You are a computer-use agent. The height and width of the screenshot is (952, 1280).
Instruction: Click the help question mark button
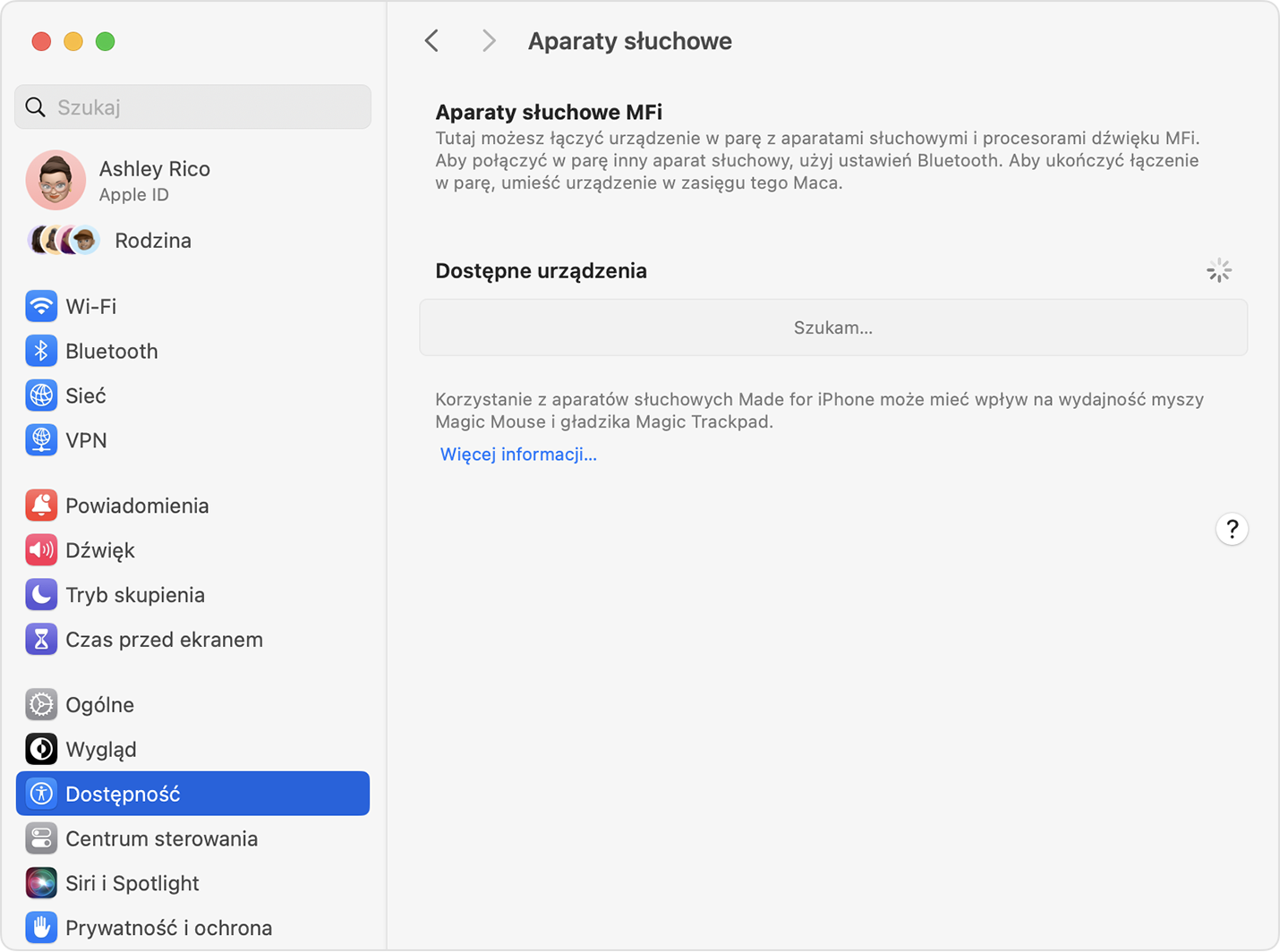[x=1232, y=530]
